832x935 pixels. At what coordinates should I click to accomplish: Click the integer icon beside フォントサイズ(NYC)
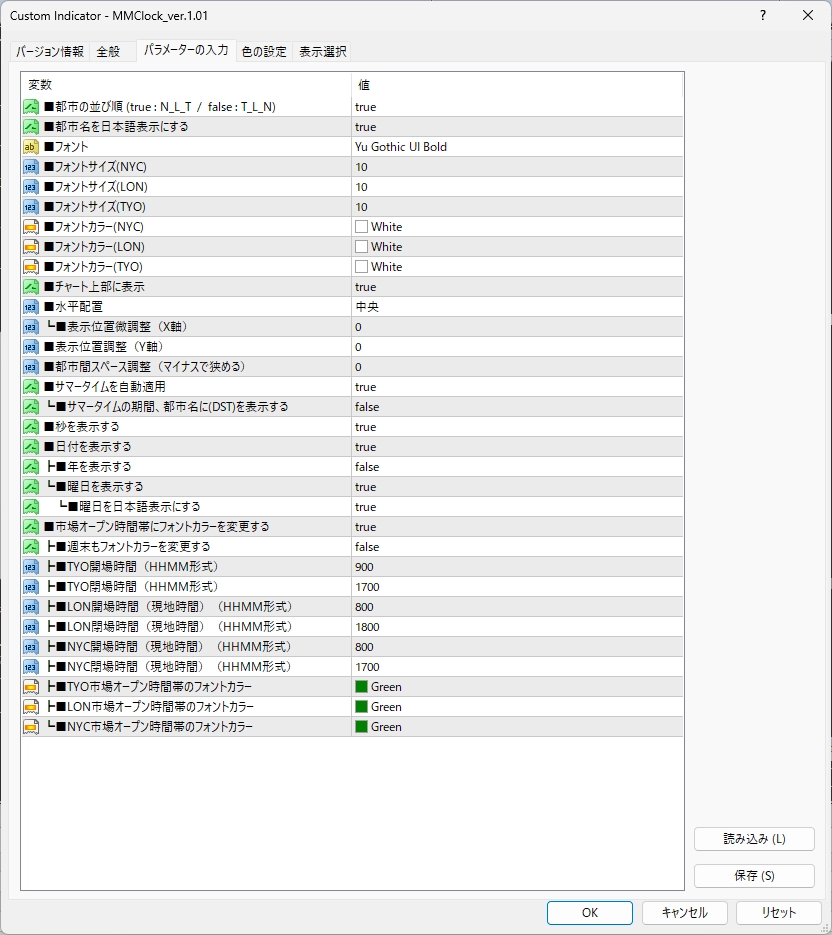31,167
